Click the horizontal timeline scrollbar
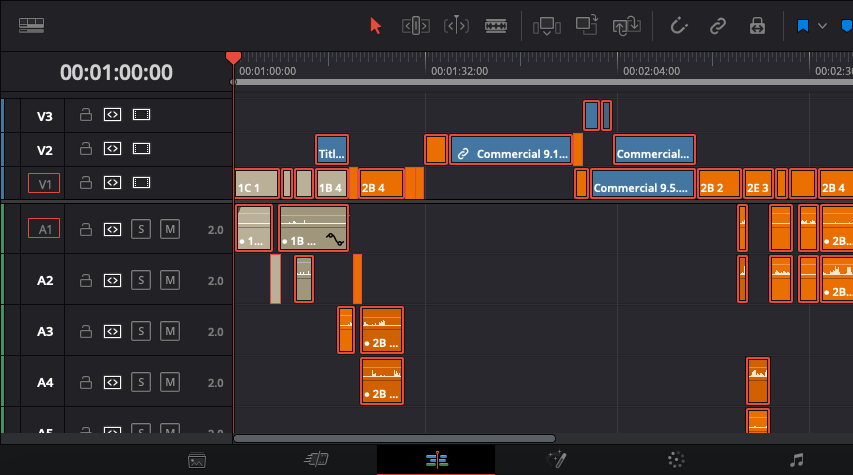The image size is (853, 475). coord(394,438)
